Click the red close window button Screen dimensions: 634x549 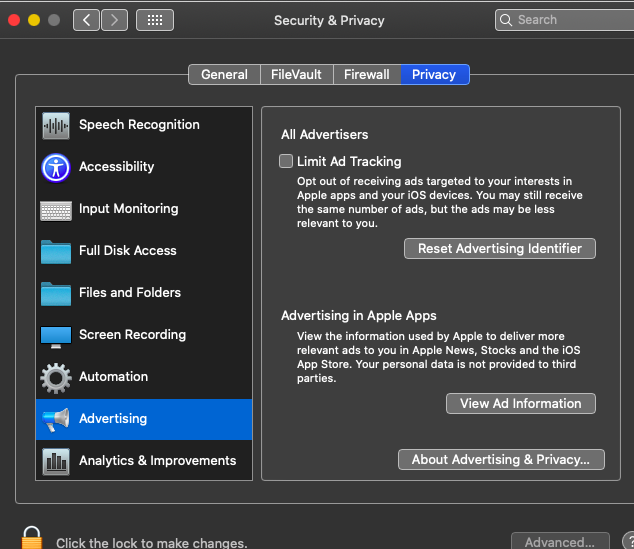pos(14,20)
